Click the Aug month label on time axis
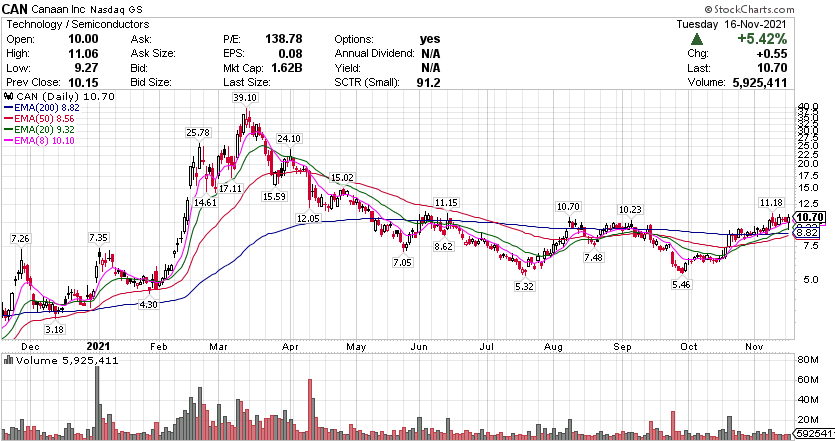Image resolution: width=835 pixels, height=441 pixels. (x=553, y=347)
